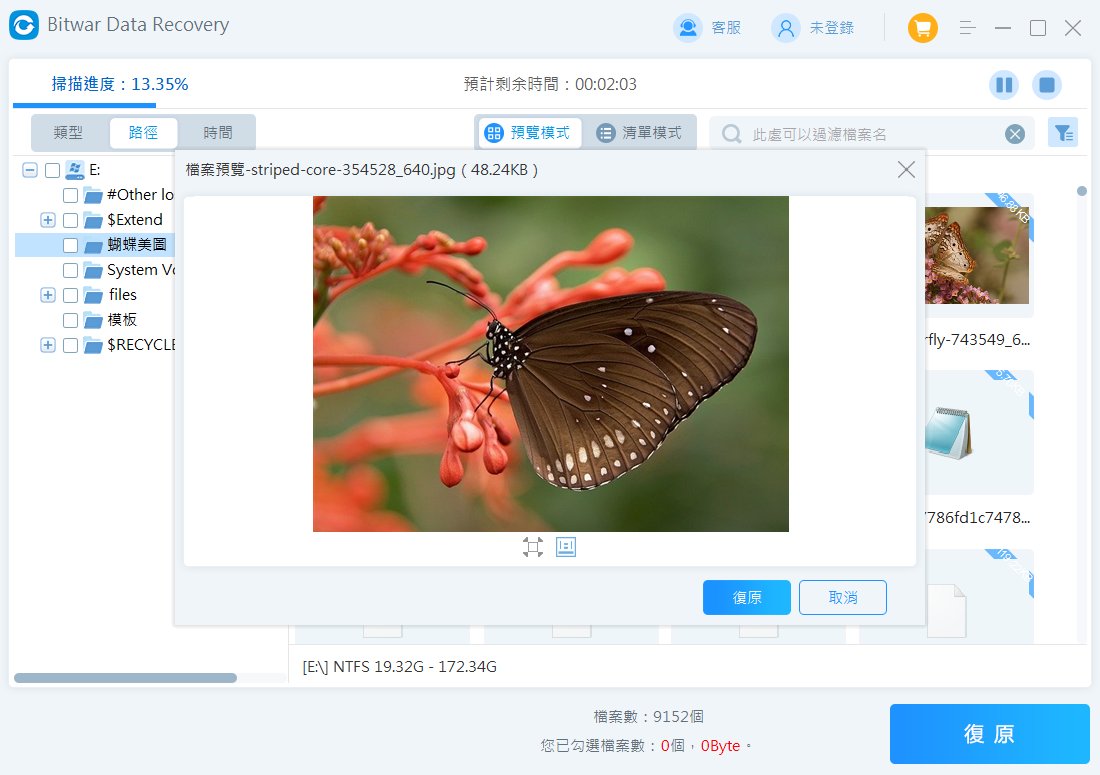1100x775 pixels.
Task: Open the hamburger menu in title bar
Action: click(x=967, y=28)
